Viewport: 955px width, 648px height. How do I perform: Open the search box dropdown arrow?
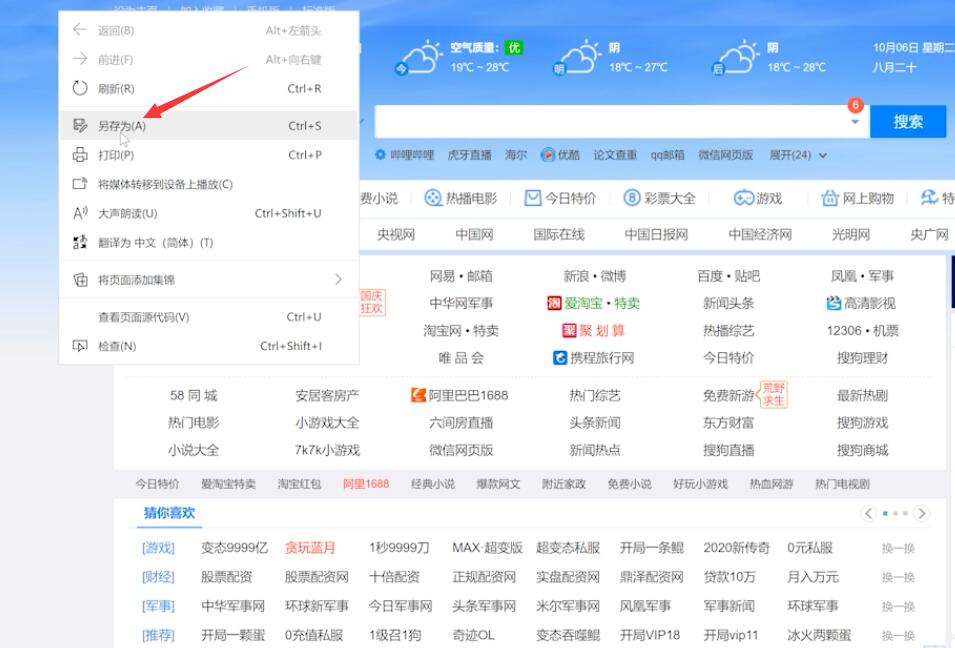click(855, 122)
